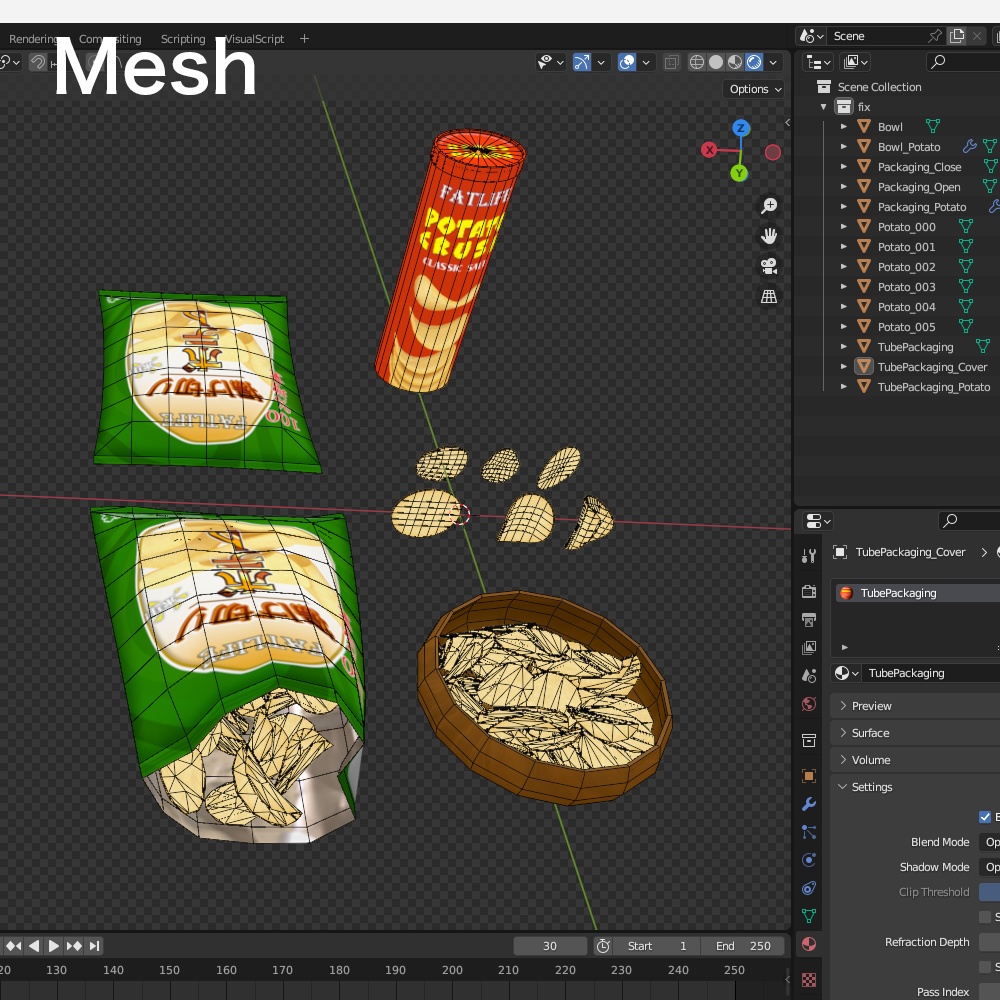Click the mesh data icon on Potato_003 row
This screenshot has width=1000, height=1000.
coord(966,286)
